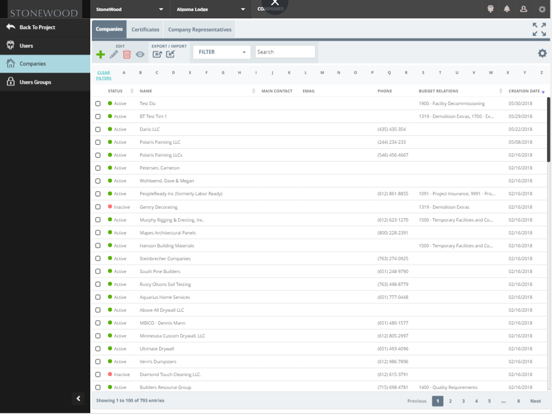Delete company using the red trash icon
The width and height of the screenshot is (552, 414).
point(127,54)
